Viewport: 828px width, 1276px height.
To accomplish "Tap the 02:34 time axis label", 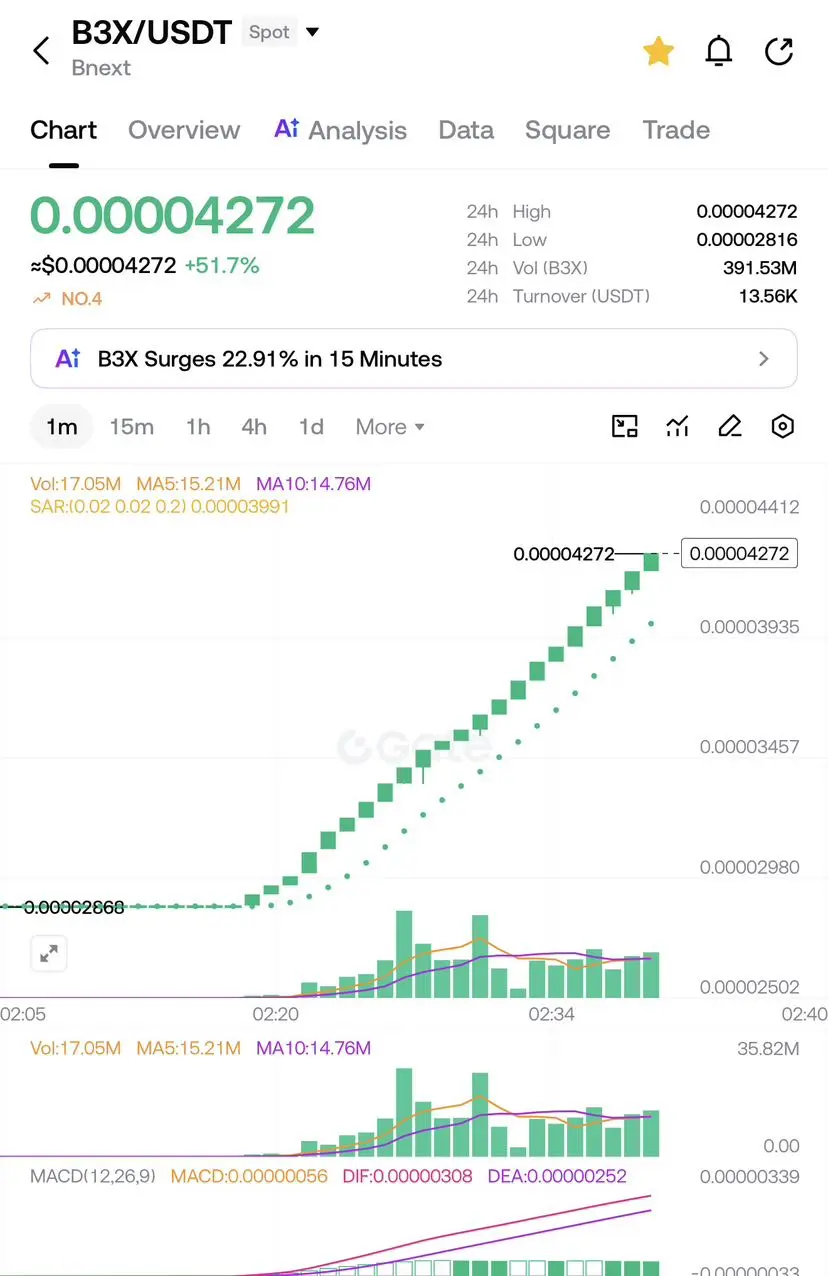I will point(551,1014).
